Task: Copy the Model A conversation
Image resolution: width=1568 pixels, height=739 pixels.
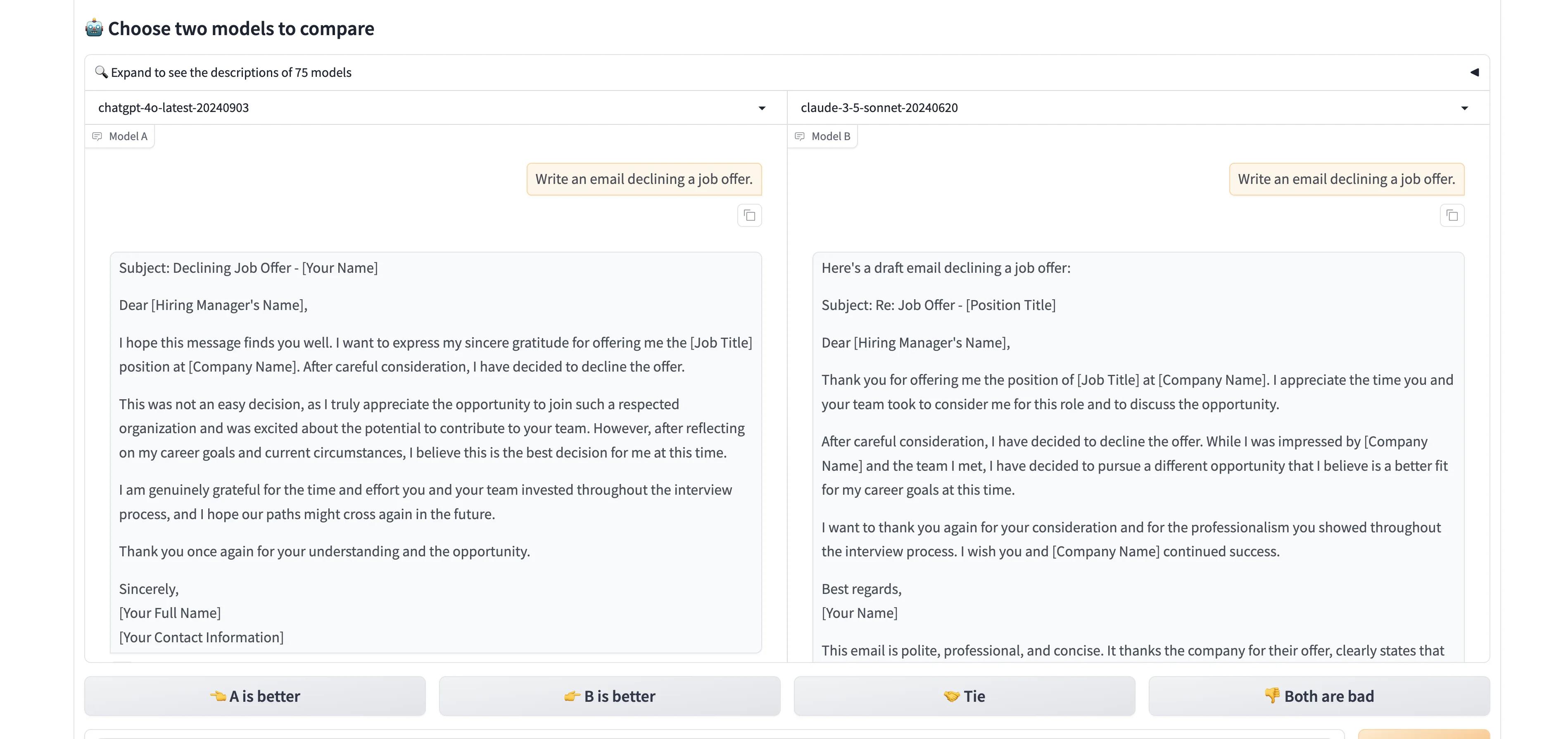Action: point(749,216)
